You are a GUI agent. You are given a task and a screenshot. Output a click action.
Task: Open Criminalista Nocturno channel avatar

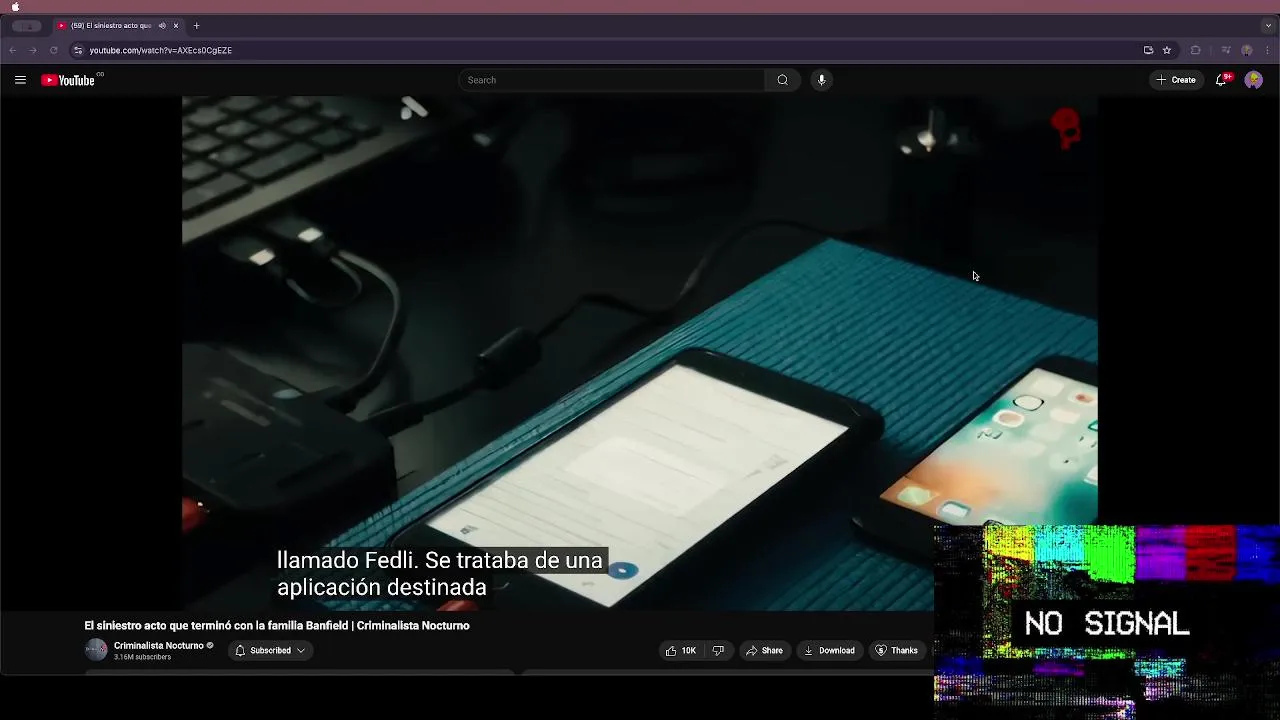[96, 650]
